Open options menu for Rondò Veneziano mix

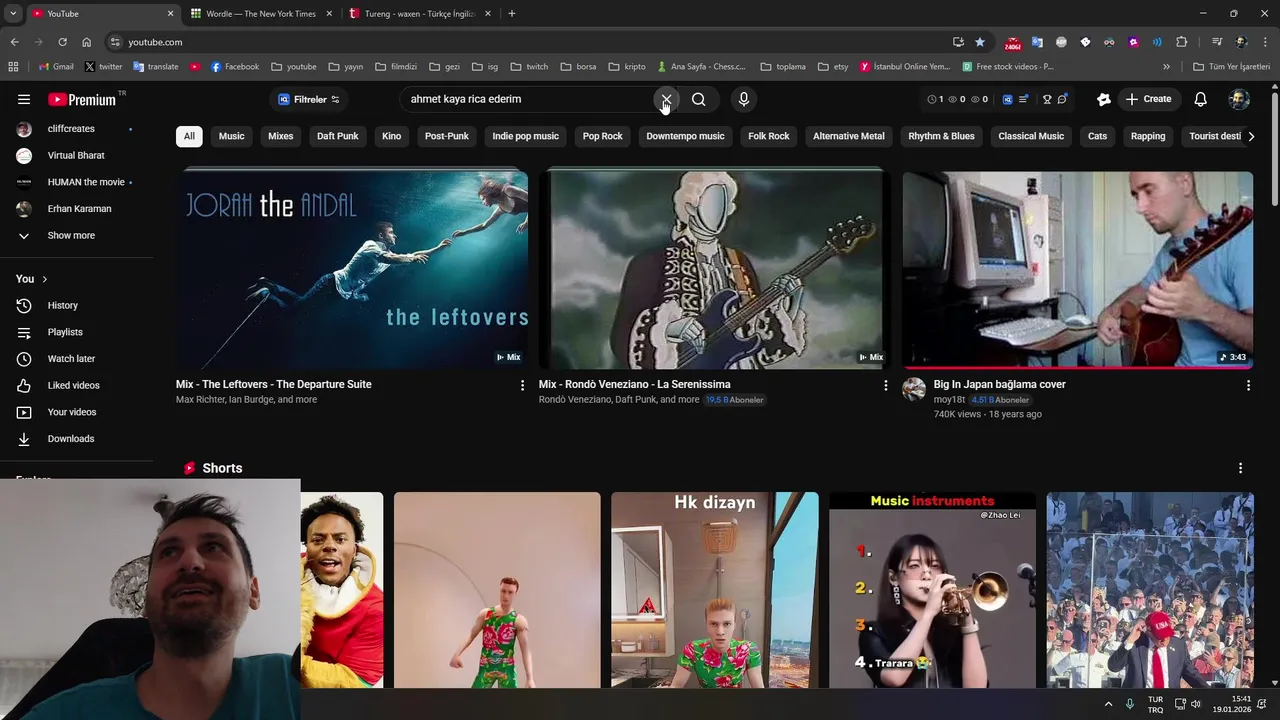click(885, 385)
